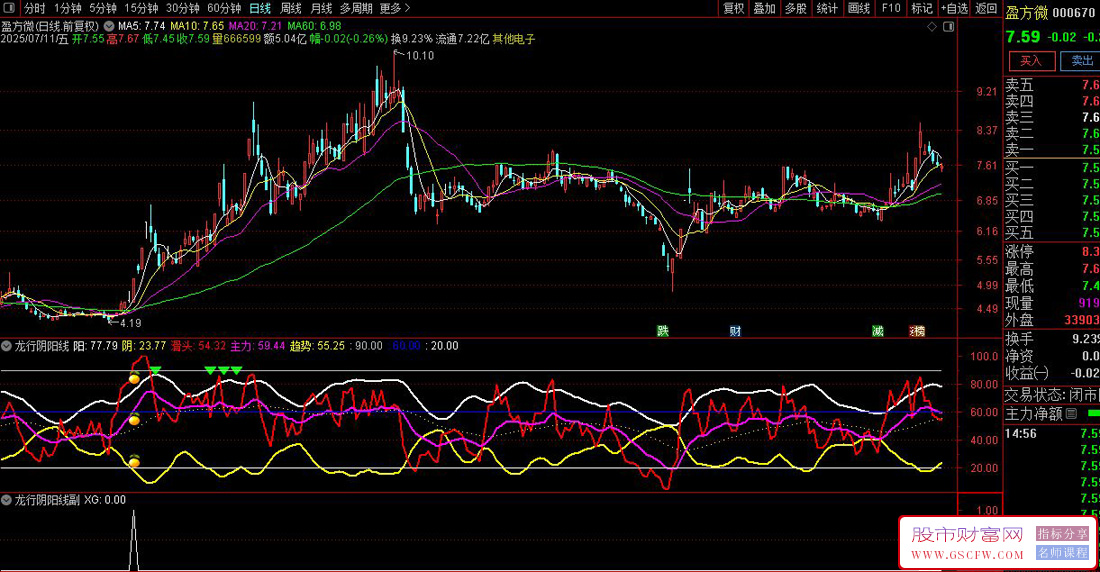Select the 月线 monthly chart tab

(x=321, y=8)
